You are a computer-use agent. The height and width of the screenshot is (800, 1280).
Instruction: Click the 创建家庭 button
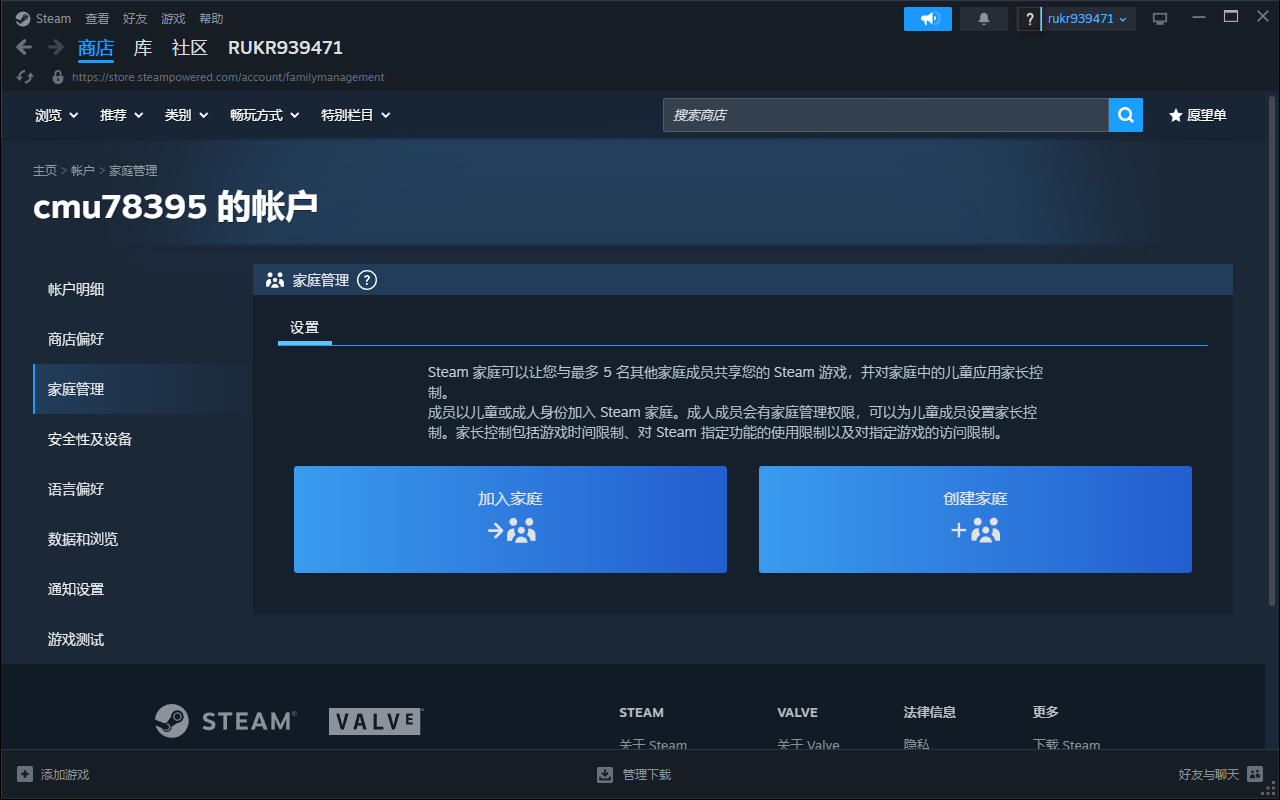point(975,519)
